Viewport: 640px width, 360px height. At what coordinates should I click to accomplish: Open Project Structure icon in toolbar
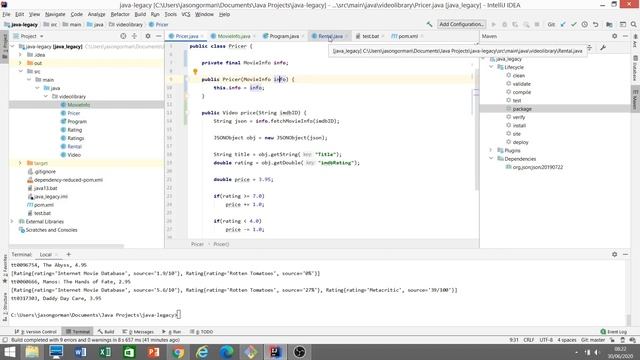[609, 24]
